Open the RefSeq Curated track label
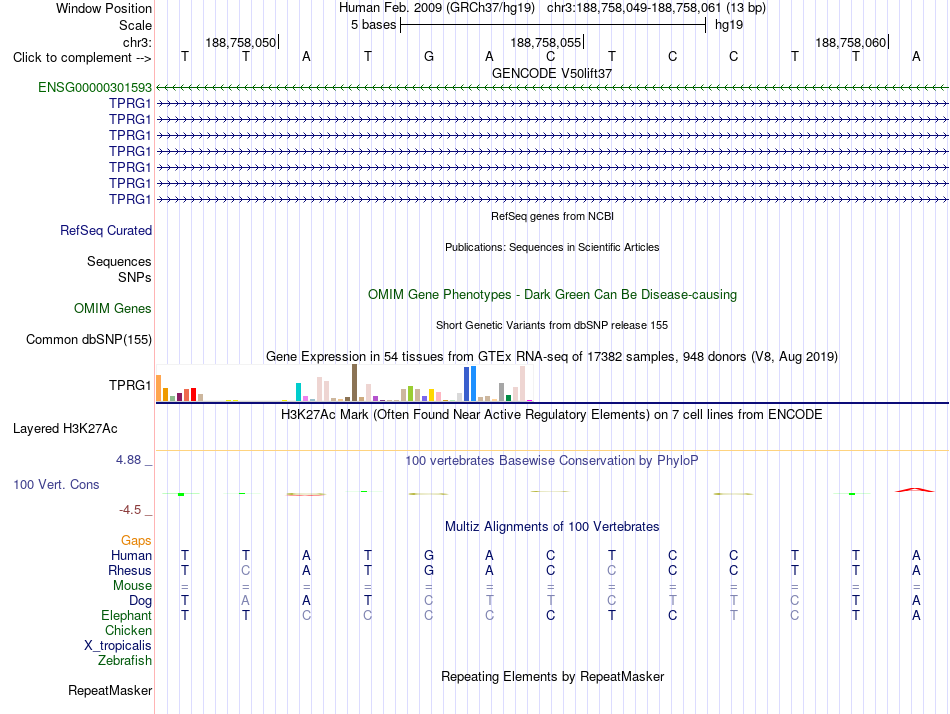Image resolution: width=950 pixels, height=714 pixels. point(106,230)
